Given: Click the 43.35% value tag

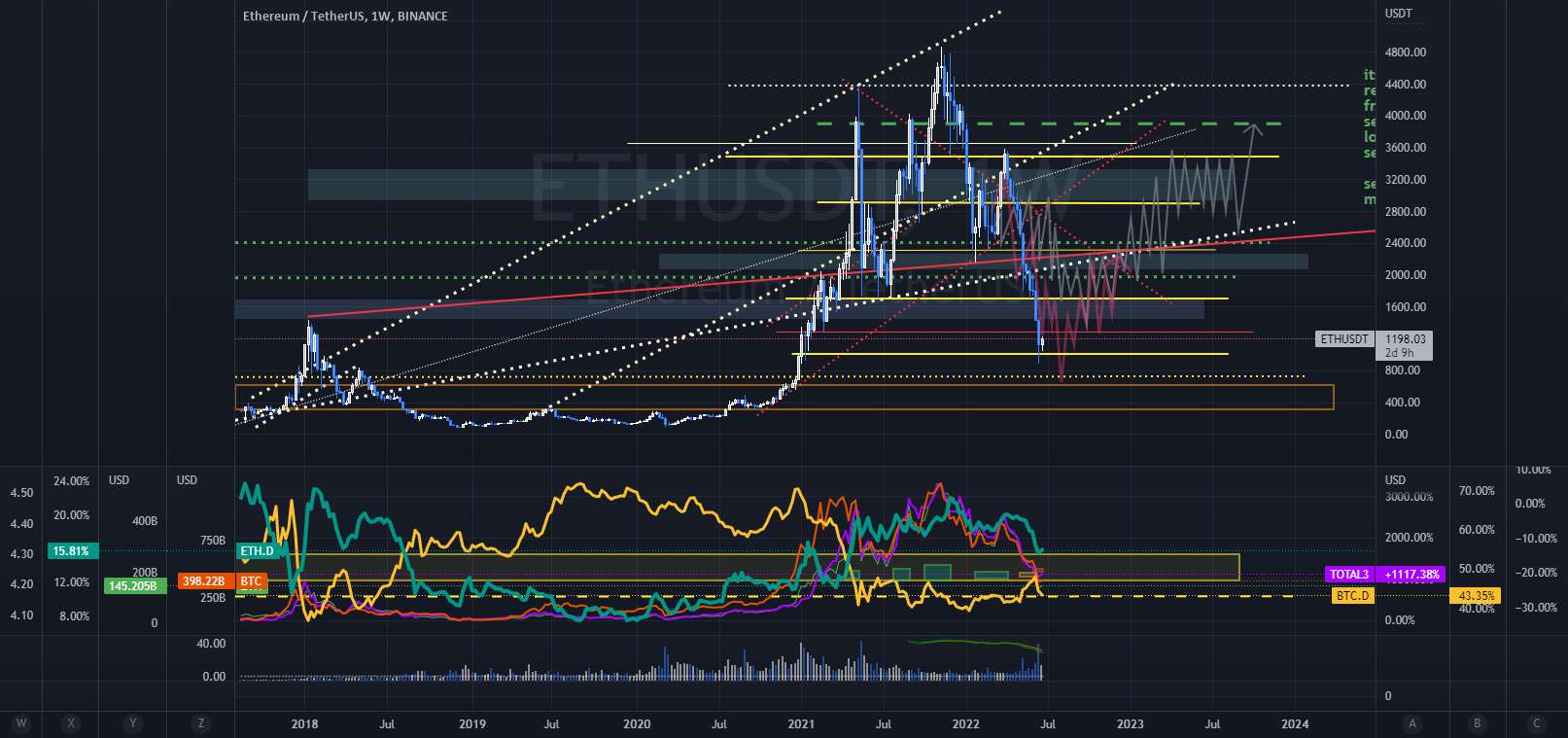Looking at the screenshot, I should 1475,595.
